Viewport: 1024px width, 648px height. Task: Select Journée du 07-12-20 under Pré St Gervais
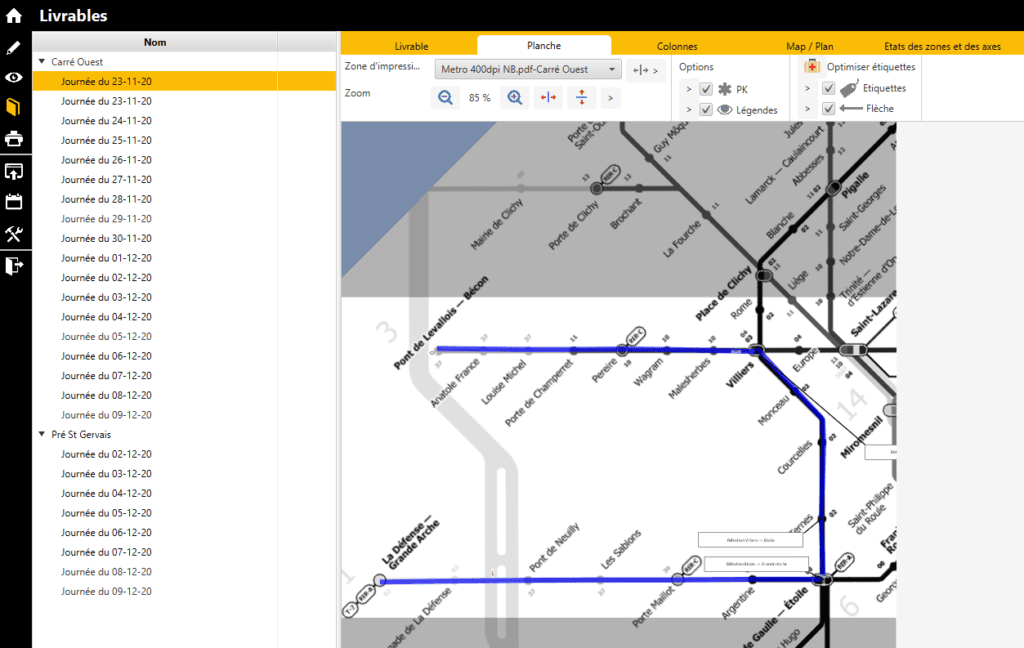click(x=106, y=552)
